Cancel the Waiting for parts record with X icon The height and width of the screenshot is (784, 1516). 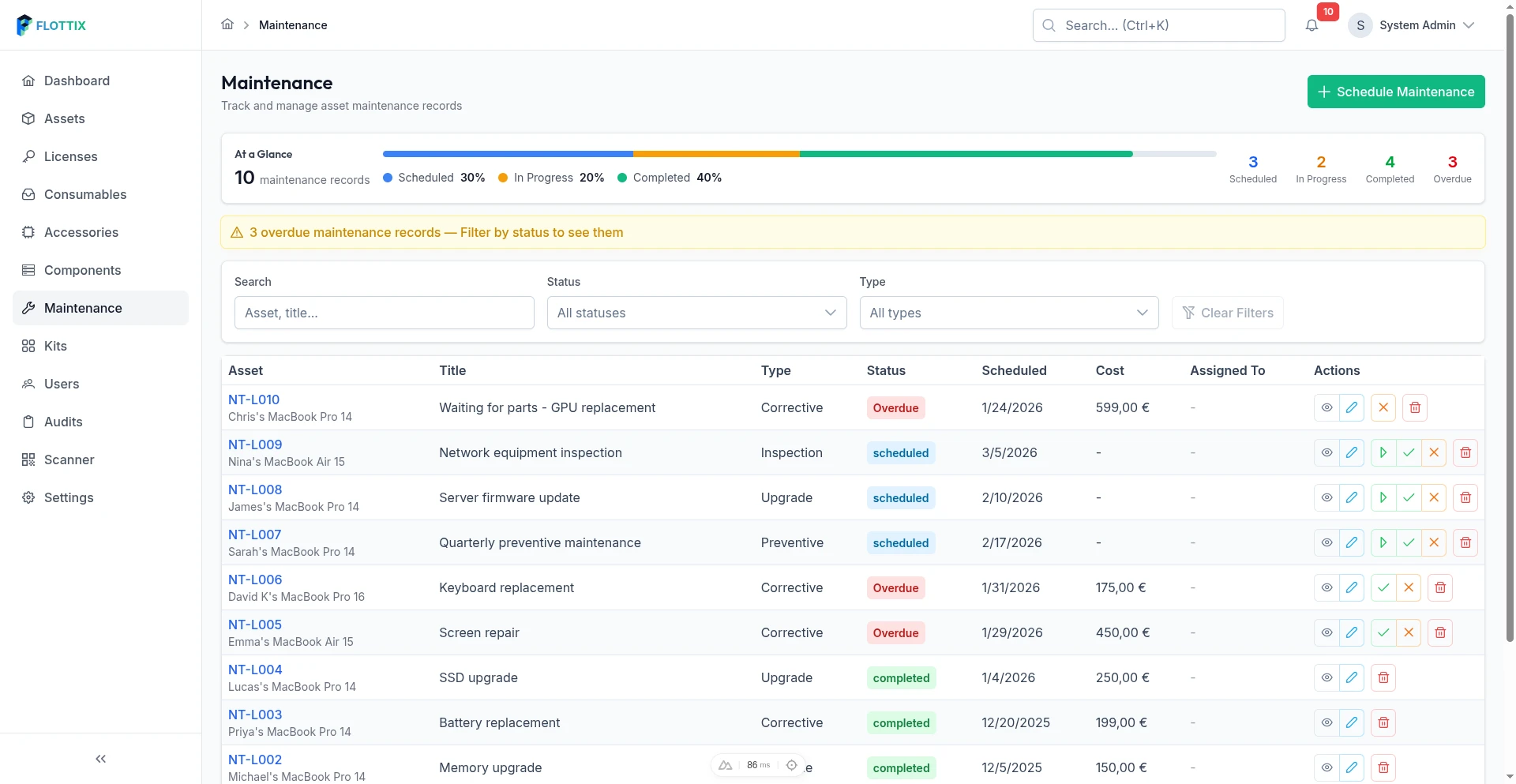[1383, 407]
